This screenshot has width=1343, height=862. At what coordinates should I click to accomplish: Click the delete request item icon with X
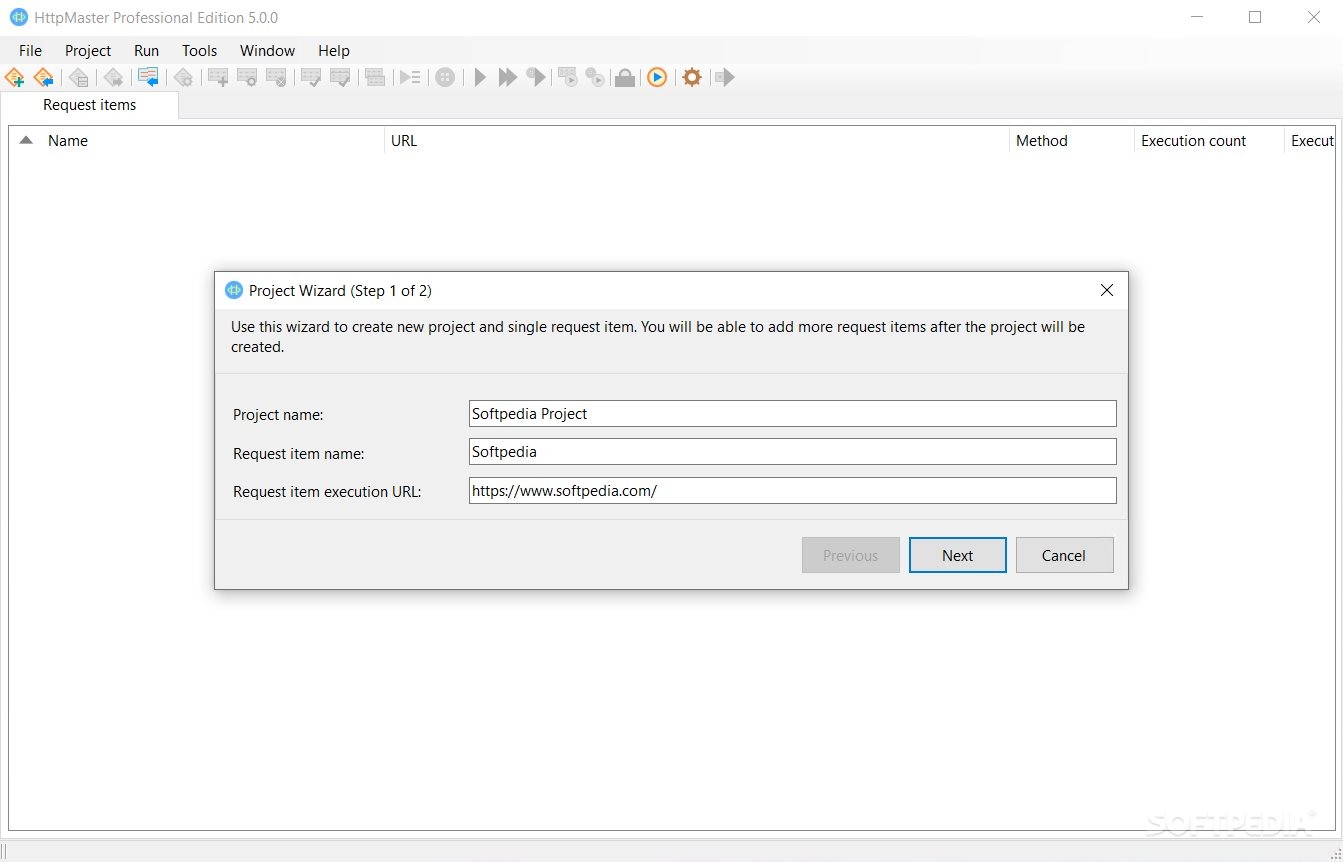click(276, 77)
